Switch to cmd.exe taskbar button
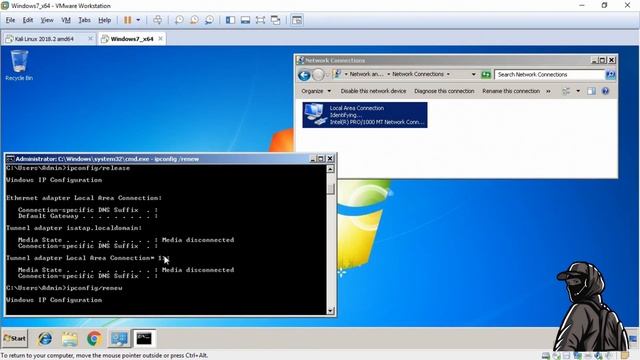640x360 pixels. pos(144,339)
